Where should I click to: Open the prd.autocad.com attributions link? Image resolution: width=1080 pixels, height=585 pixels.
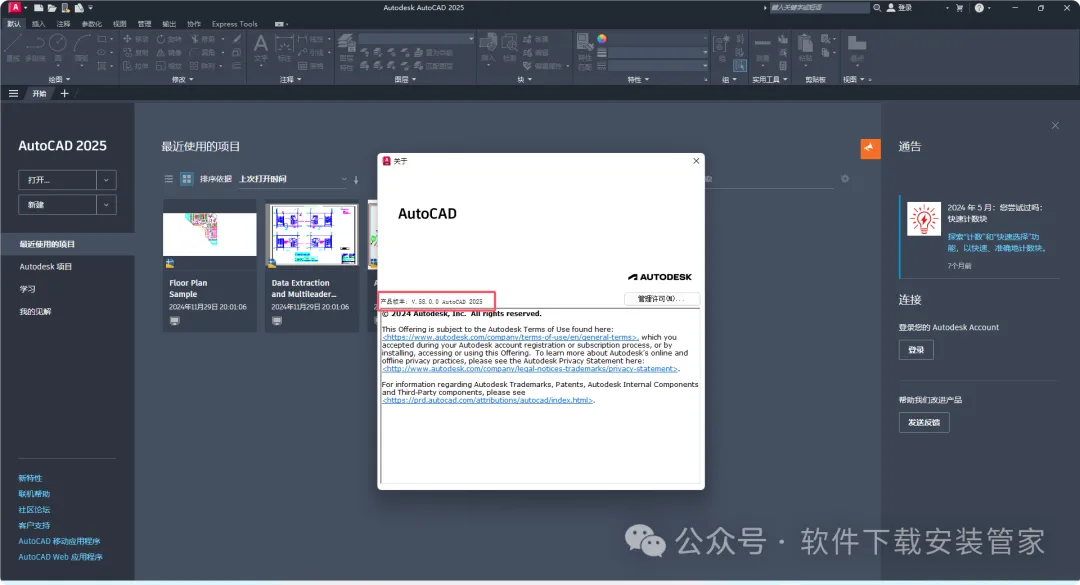pos(487,400)
